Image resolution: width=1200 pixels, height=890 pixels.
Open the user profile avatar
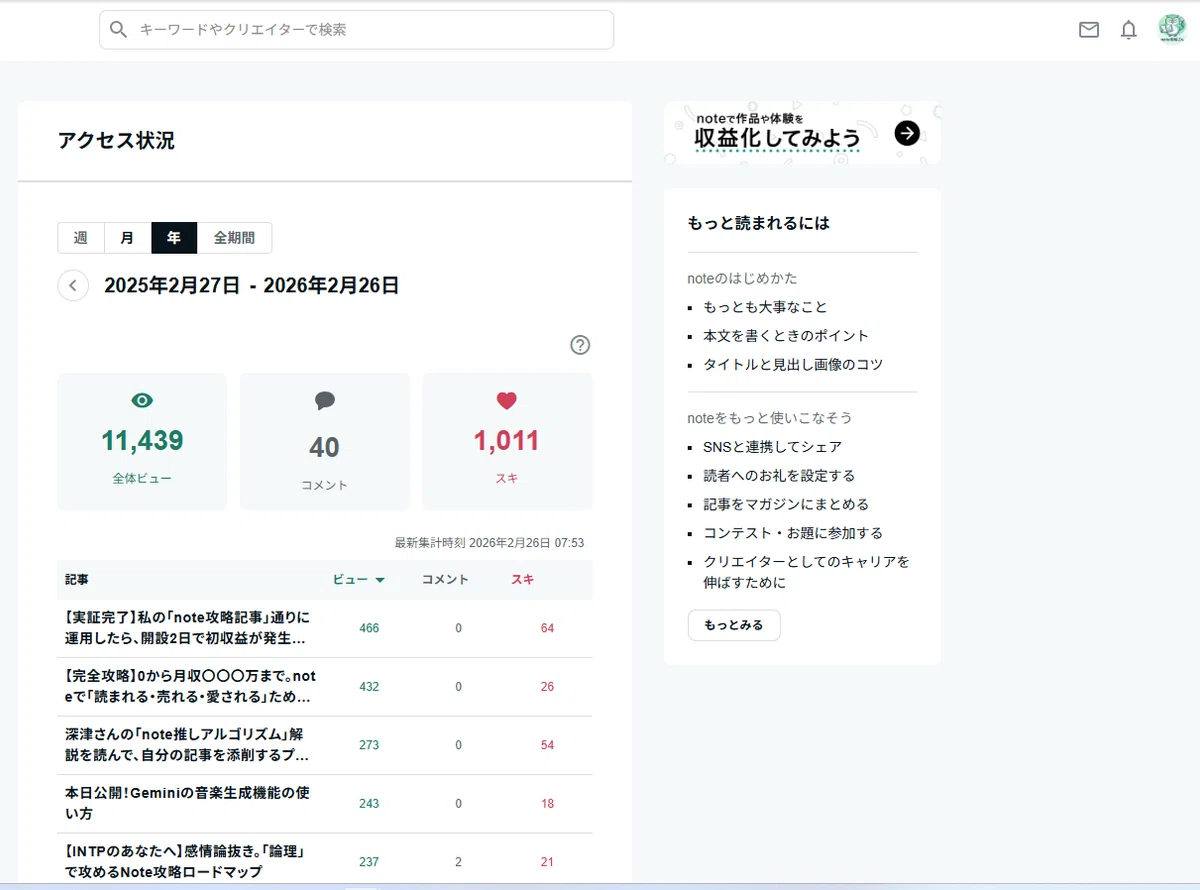tap(1172, 29)
